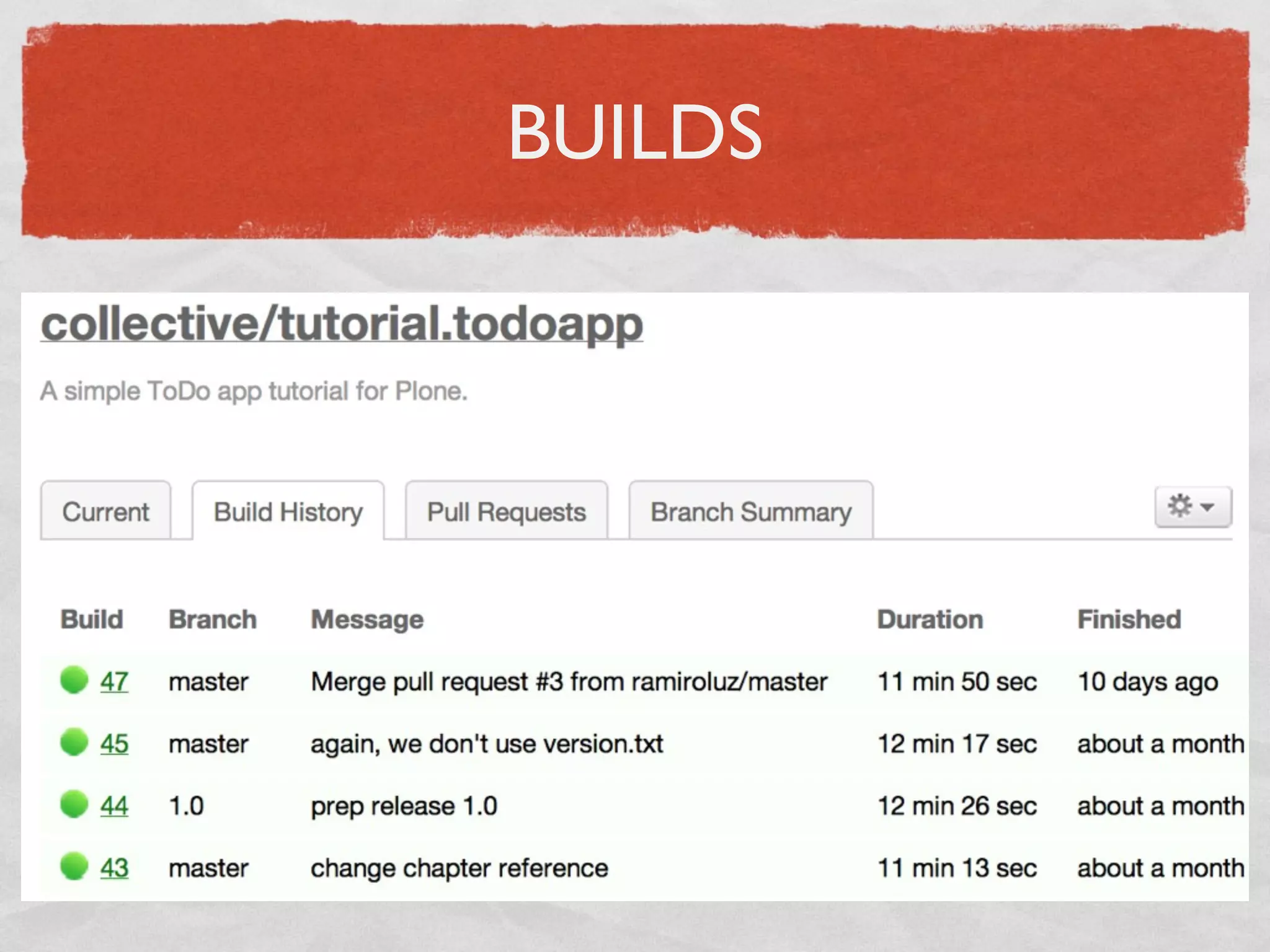Screen dimensions: 1270x952
Task: Click the Branch column header
Action: pos(213,619)
